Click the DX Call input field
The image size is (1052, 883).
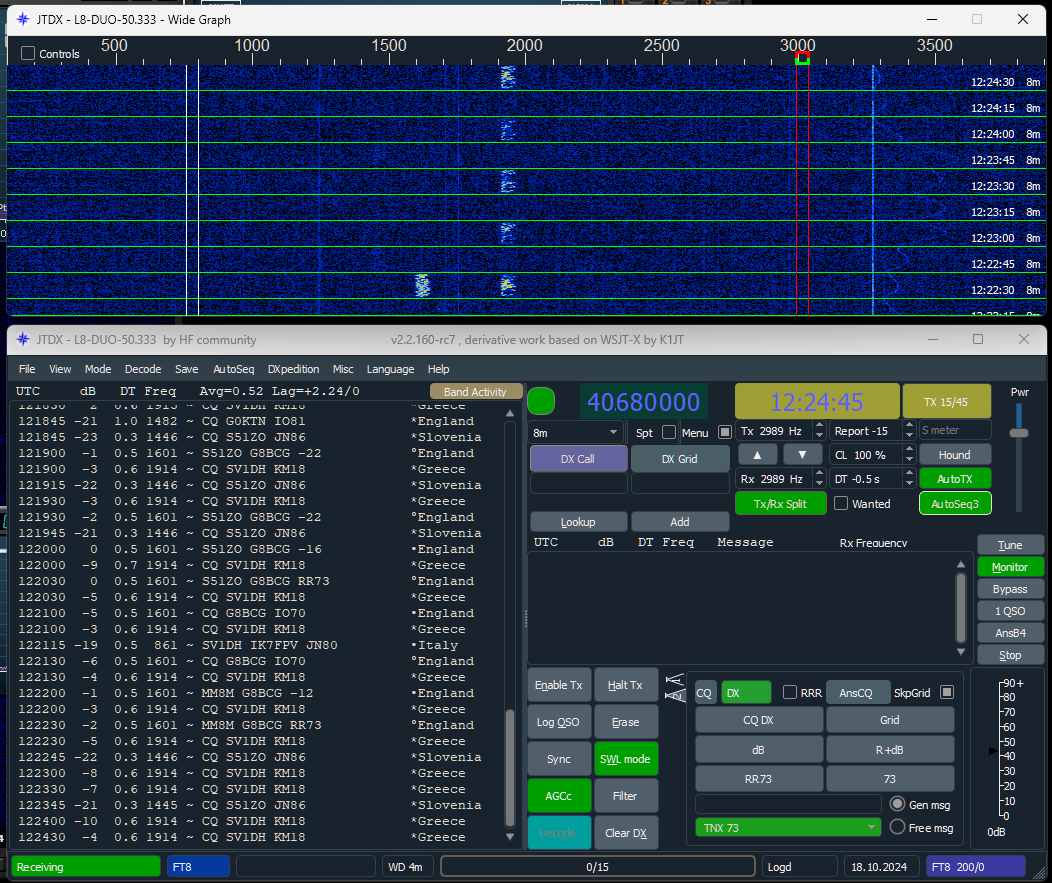578,483
